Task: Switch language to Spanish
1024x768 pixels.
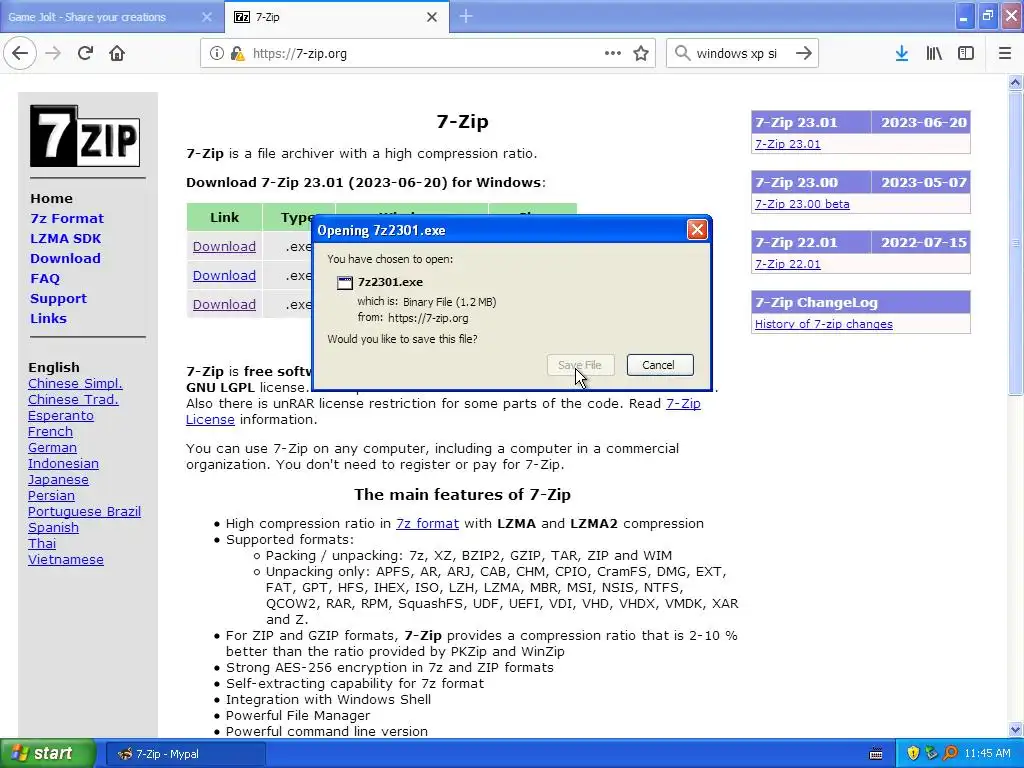Action: coord(53,527)
